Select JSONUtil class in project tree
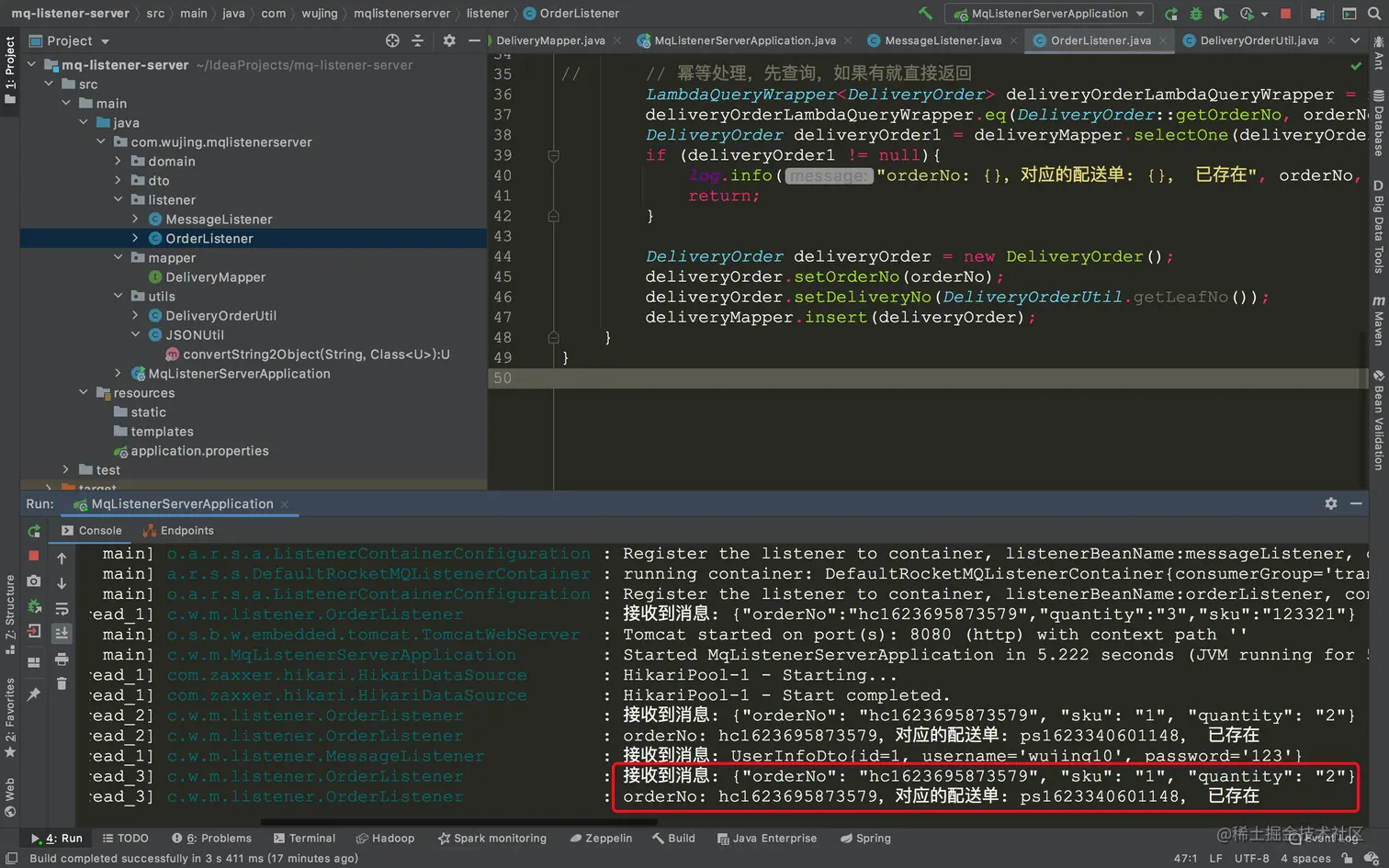 click(194, 335)
